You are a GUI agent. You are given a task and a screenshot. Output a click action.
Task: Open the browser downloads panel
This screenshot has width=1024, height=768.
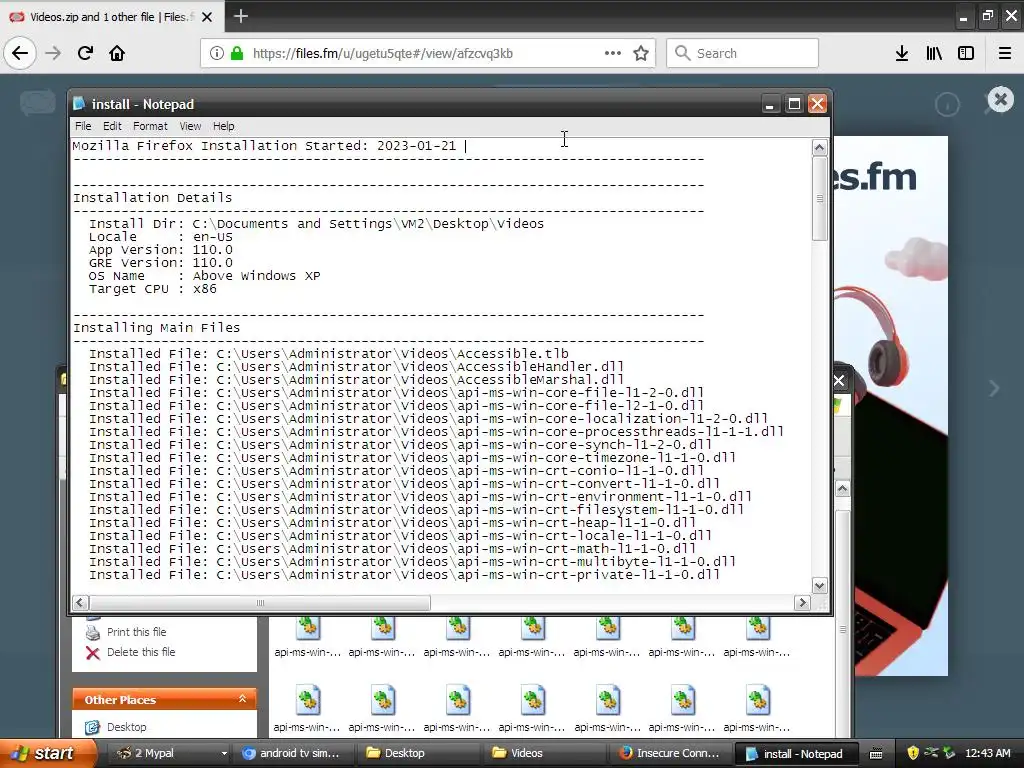[902, 54]
